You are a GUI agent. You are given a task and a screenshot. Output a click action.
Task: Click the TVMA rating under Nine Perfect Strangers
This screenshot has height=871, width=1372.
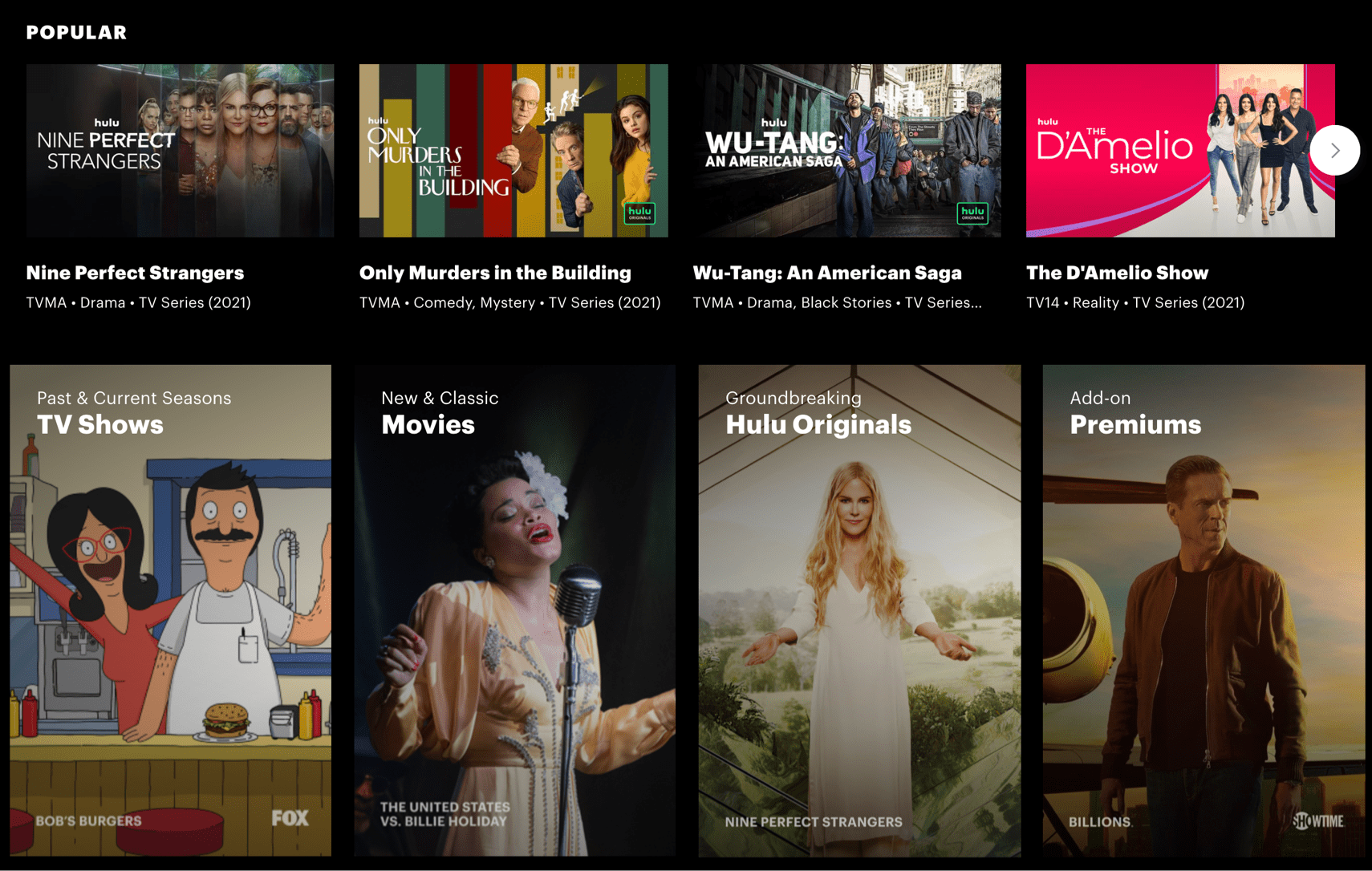[46, 302]
